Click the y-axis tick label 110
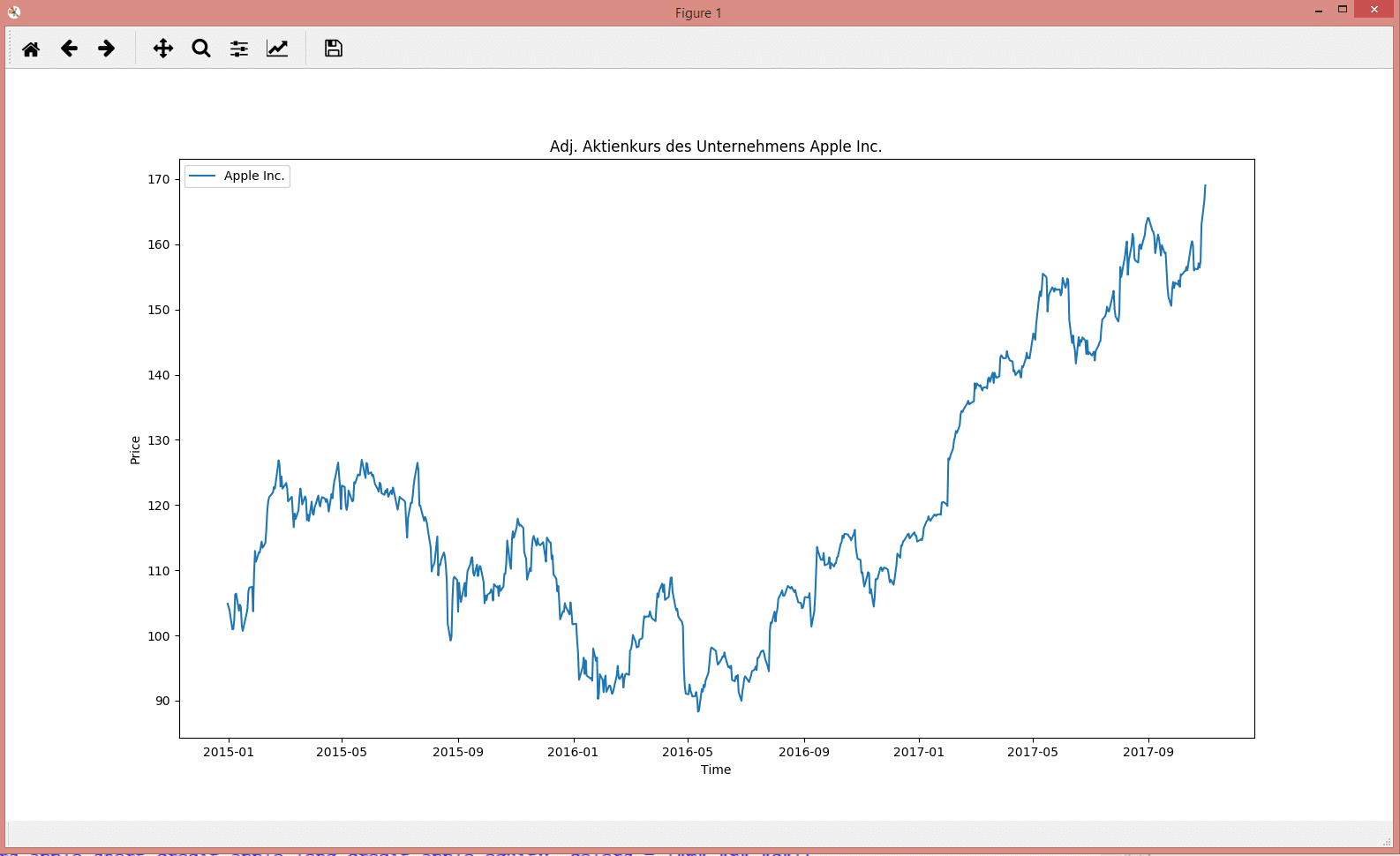The image size is (1400, 856). (159, 571)
